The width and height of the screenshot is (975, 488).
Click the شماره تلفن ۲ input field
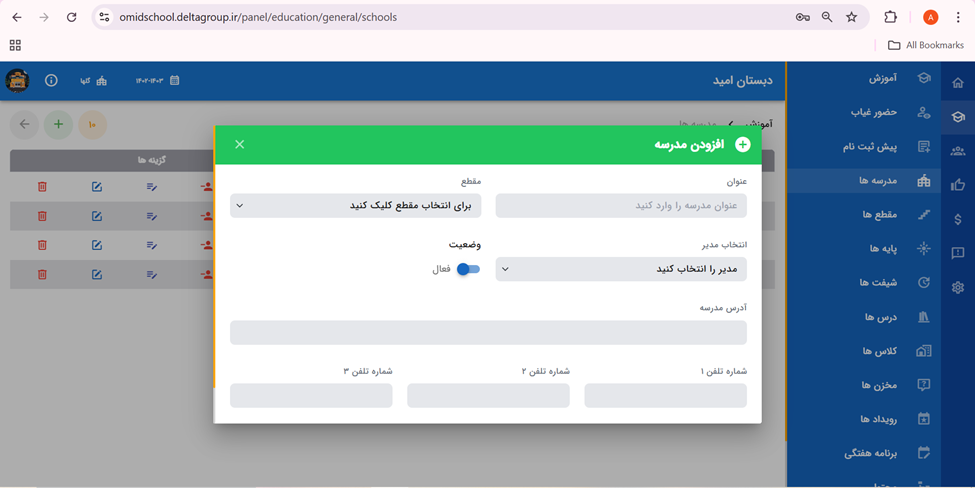pos(488,396)
